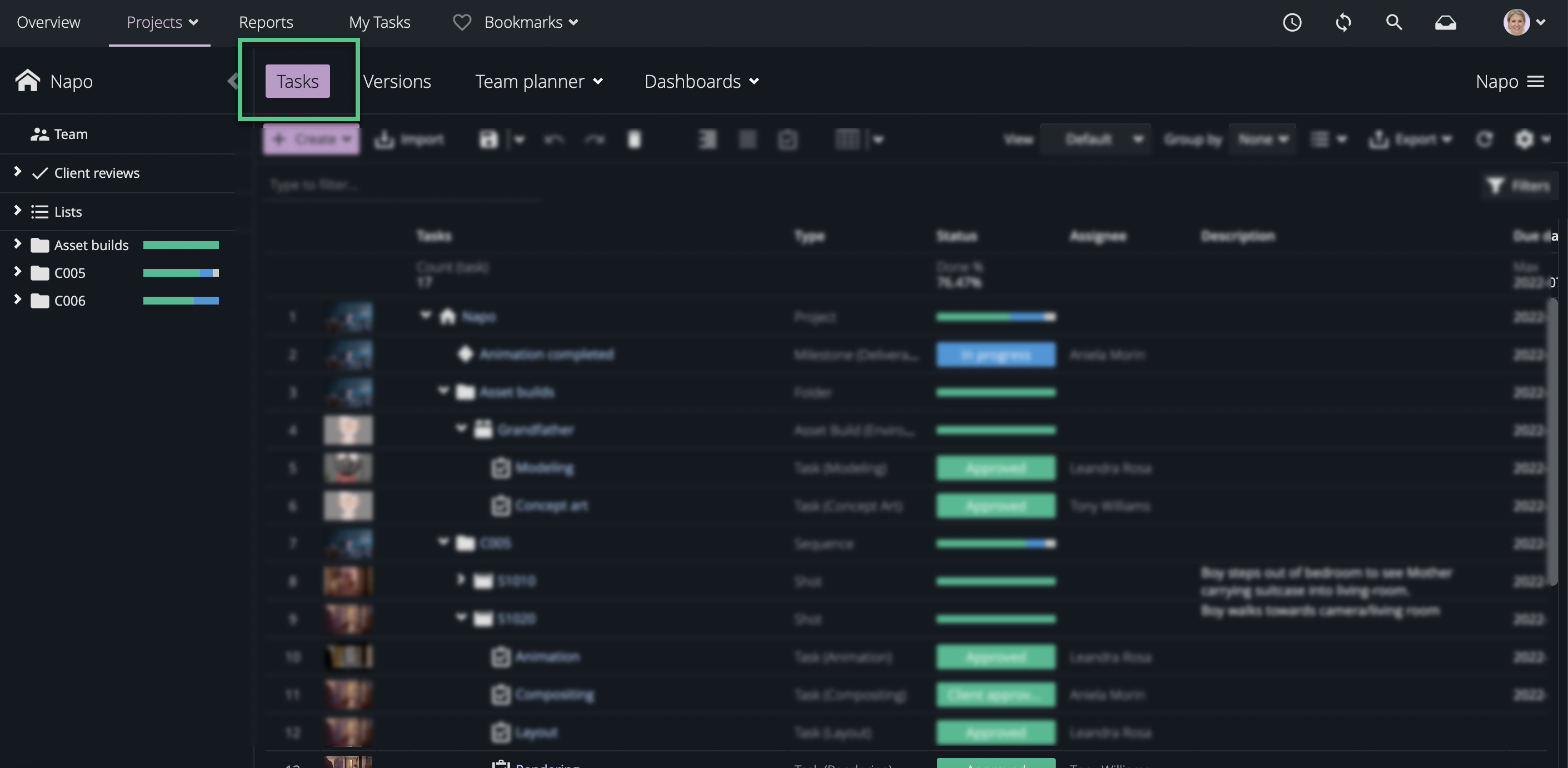
Task: Expand the C005 folder
Action: (18, 272)
